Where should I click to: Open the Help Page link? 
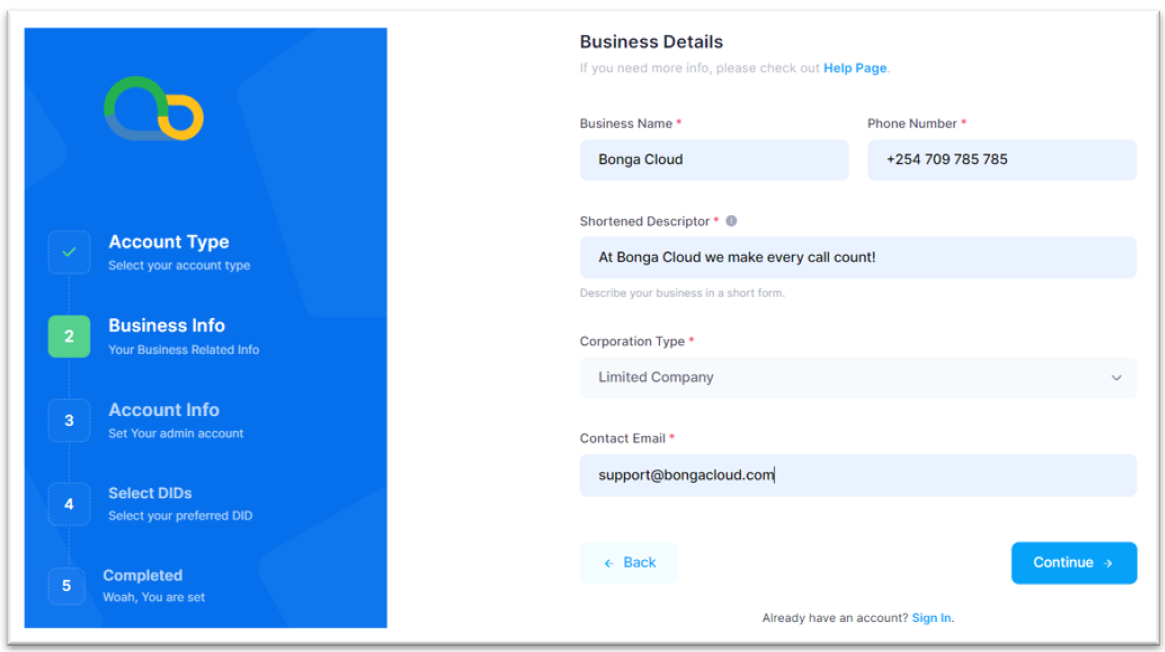[854, 68]
